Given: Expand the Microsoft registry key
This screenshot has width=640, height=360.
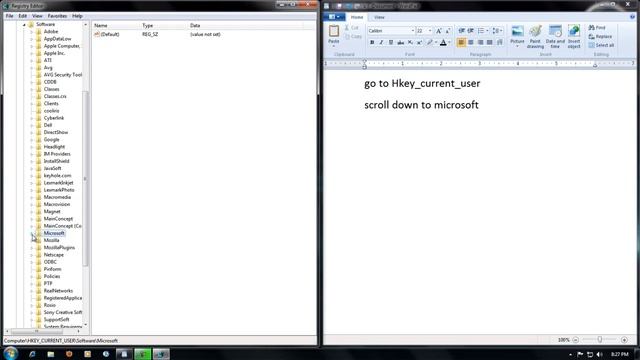Looking at the screenshot, I should (32, 233).
